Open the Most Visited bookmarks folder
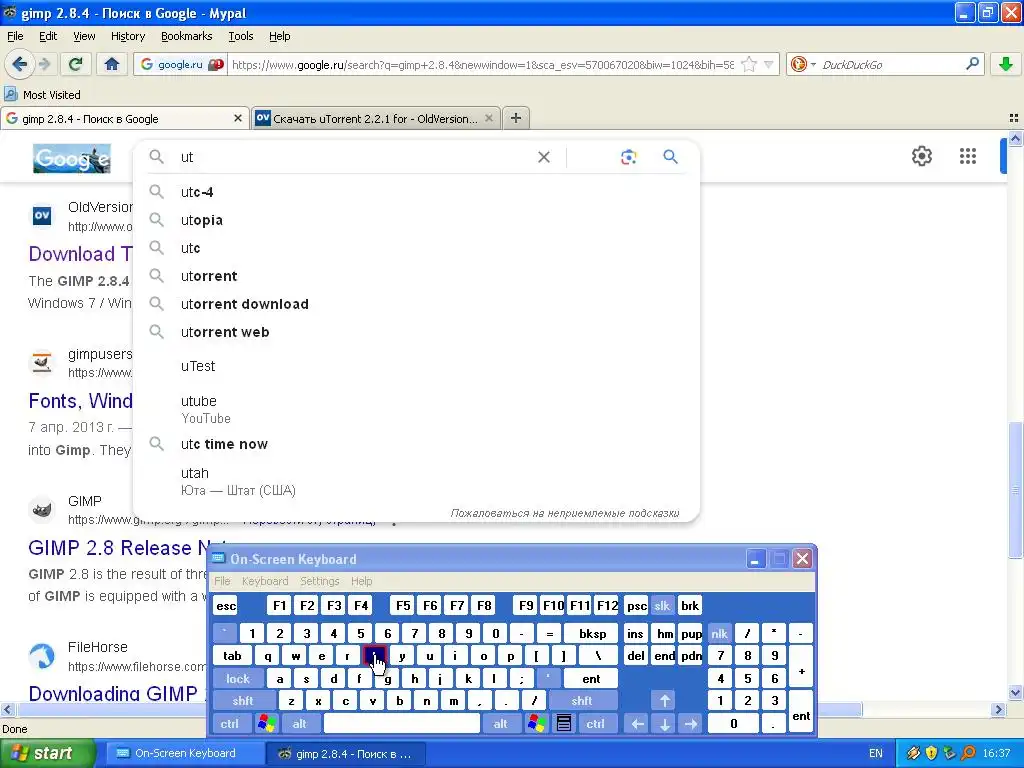Screen dimensions: 1024x768 click(x=42, y=95)
